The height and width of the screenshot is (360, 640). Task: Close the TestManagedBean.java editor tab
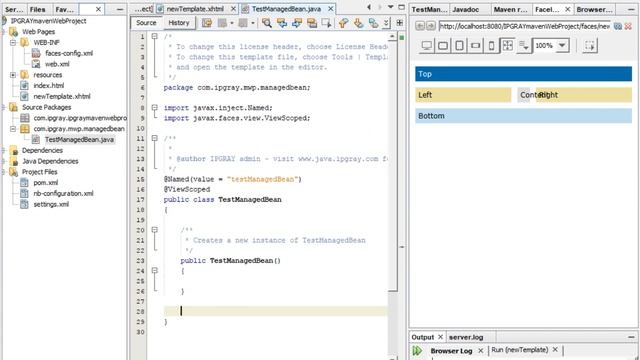pyautogui.click(x=331, y=9)
